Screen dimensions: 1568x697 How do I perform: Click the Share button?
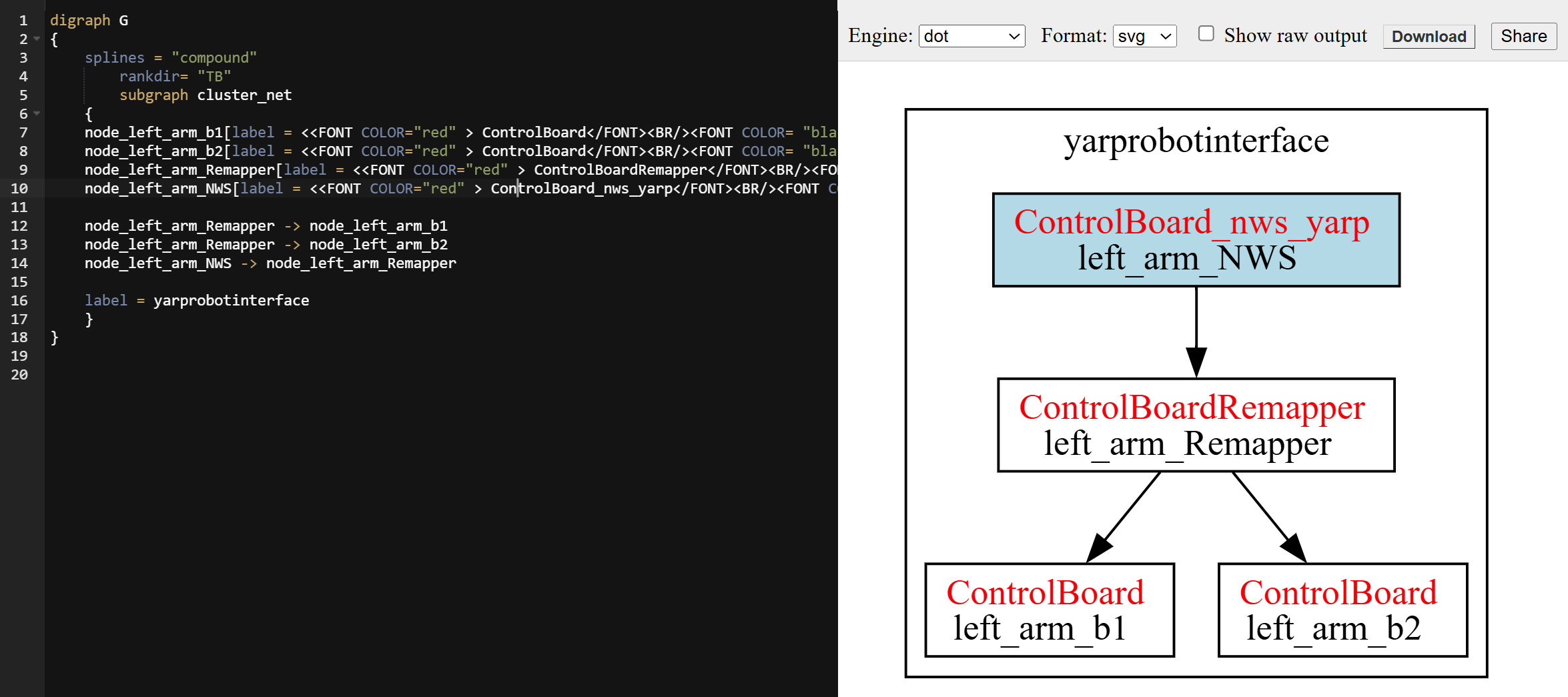tap(1523, 36)
